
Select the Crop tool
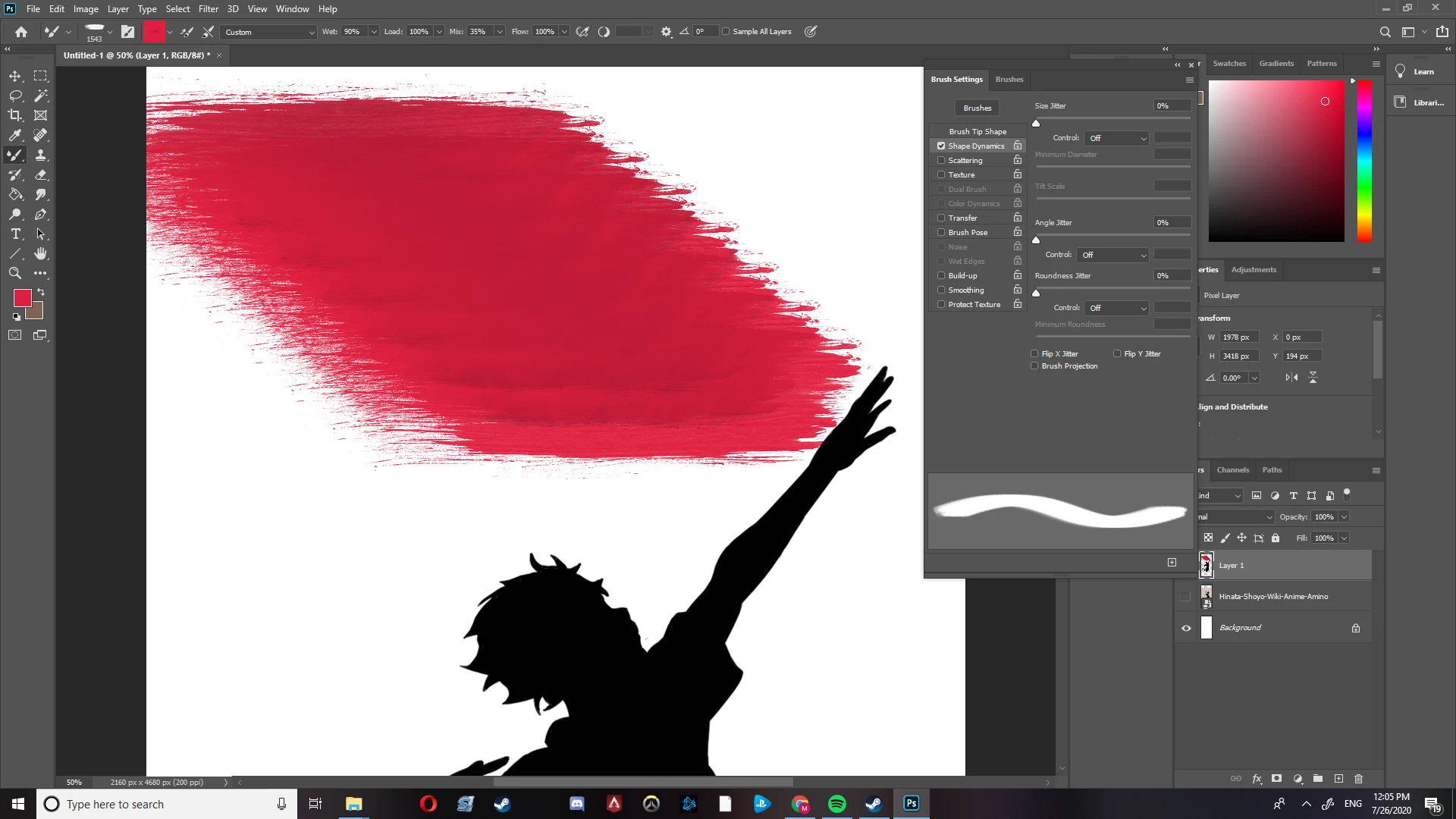point(15,115)
